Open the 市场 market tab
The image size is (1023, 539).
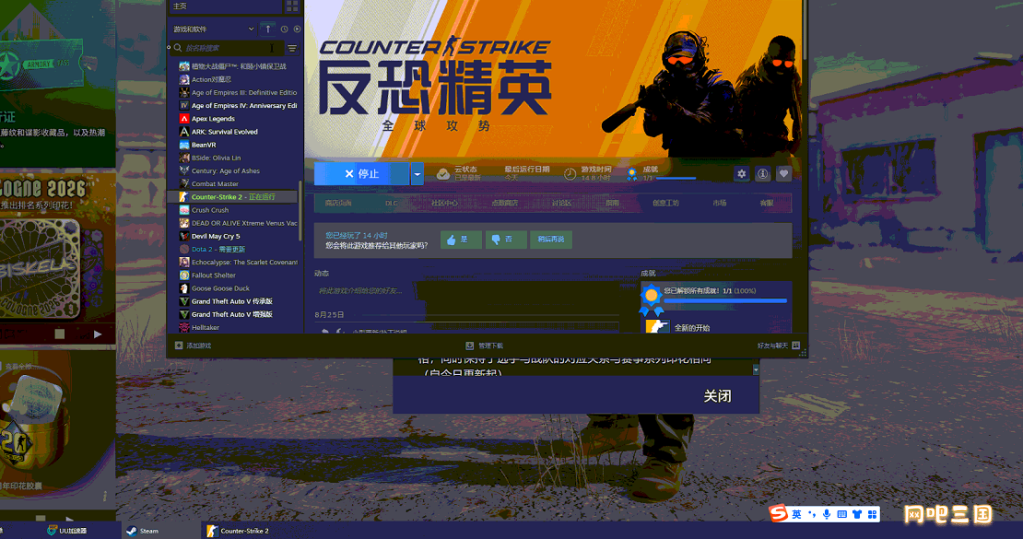pos(720,203)
